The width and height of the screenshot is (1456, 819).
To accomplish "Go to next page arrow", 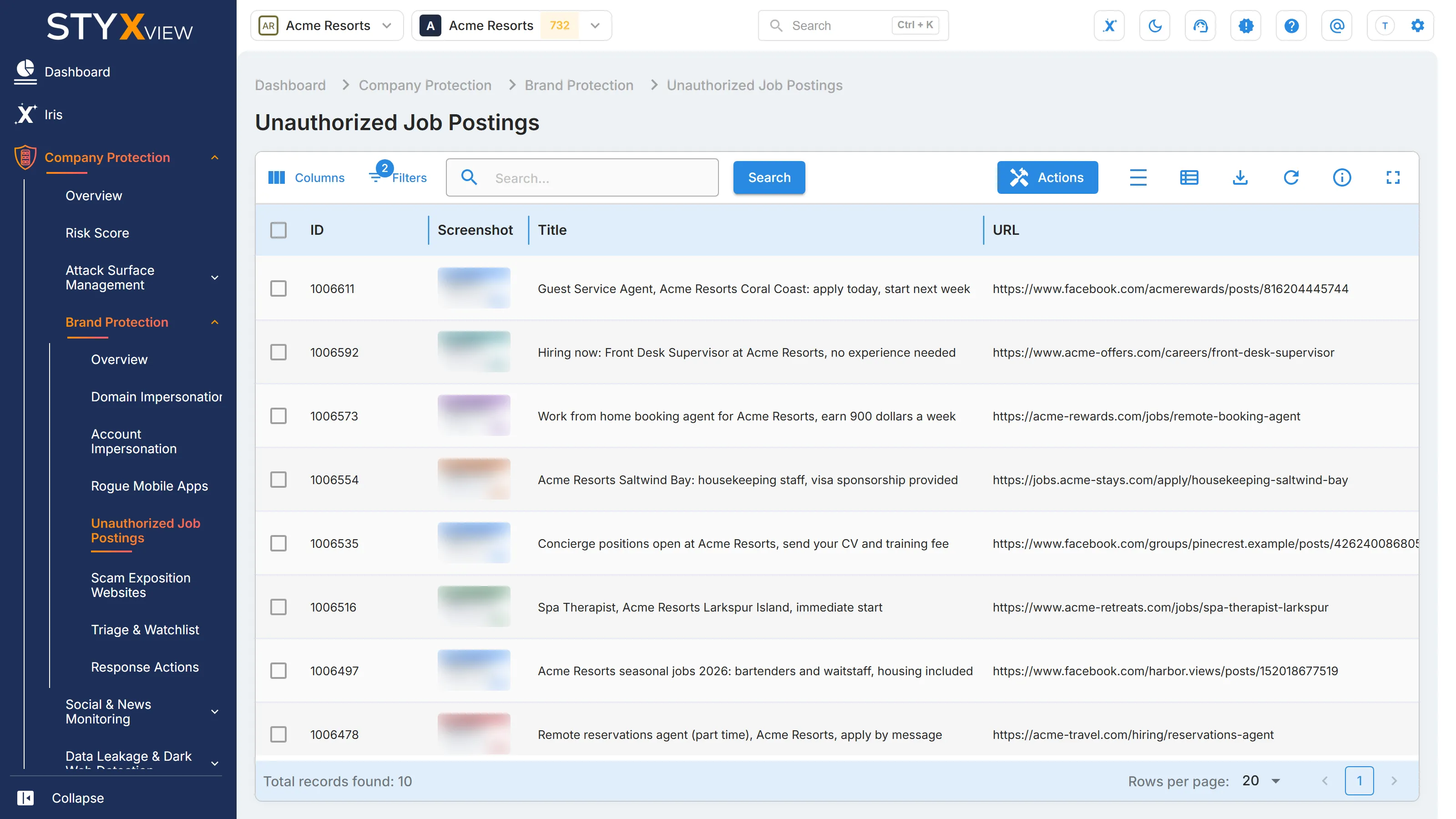I will (x=1394, y=781).
